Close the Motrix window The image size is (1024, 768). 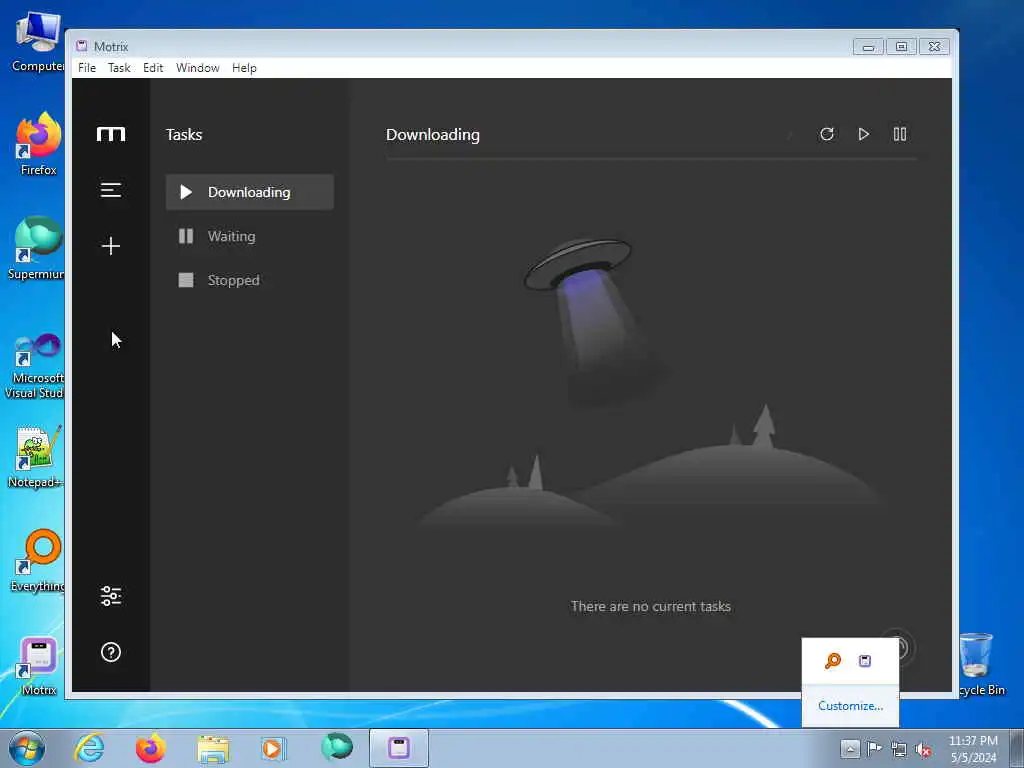pyautogui.click(x=935, y=47)
